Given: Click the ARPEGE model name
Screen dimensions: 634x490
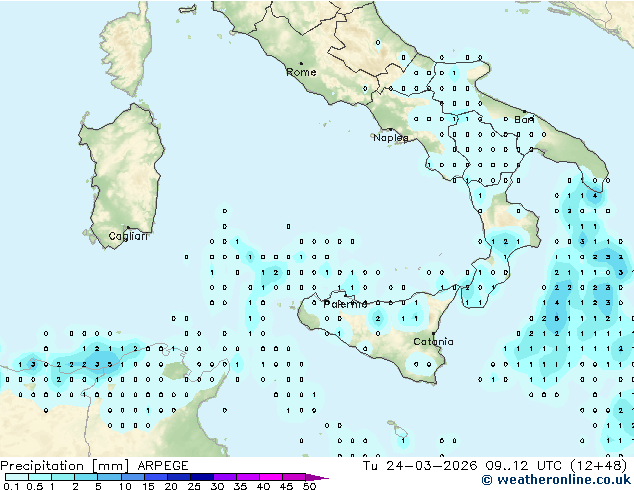Looking at the screenshot, I should coord(163,466).
